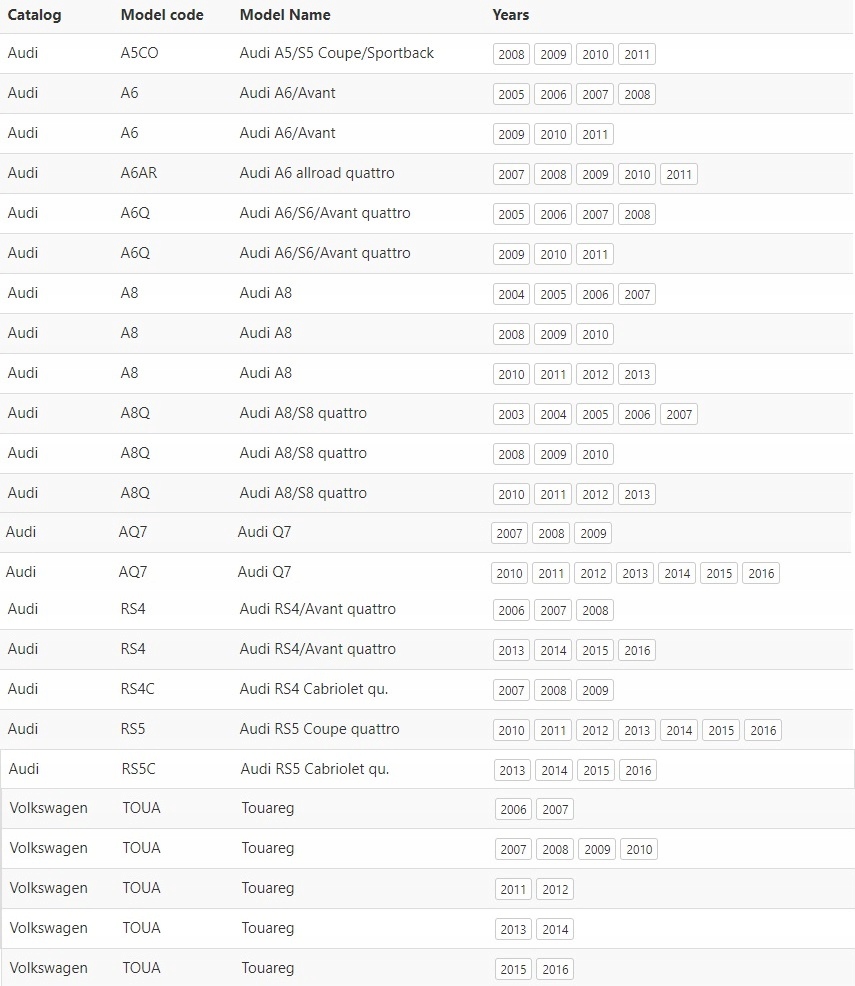Click the Catalog column header

tap(34, 15)
